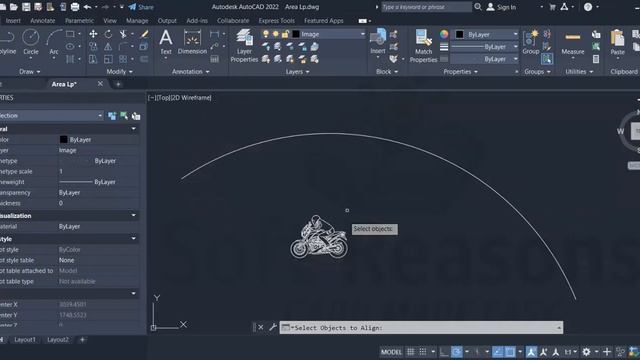Select the Rectangle tool in Draw panel
Viewport: 640px width, 360px height.
[70, 34]
